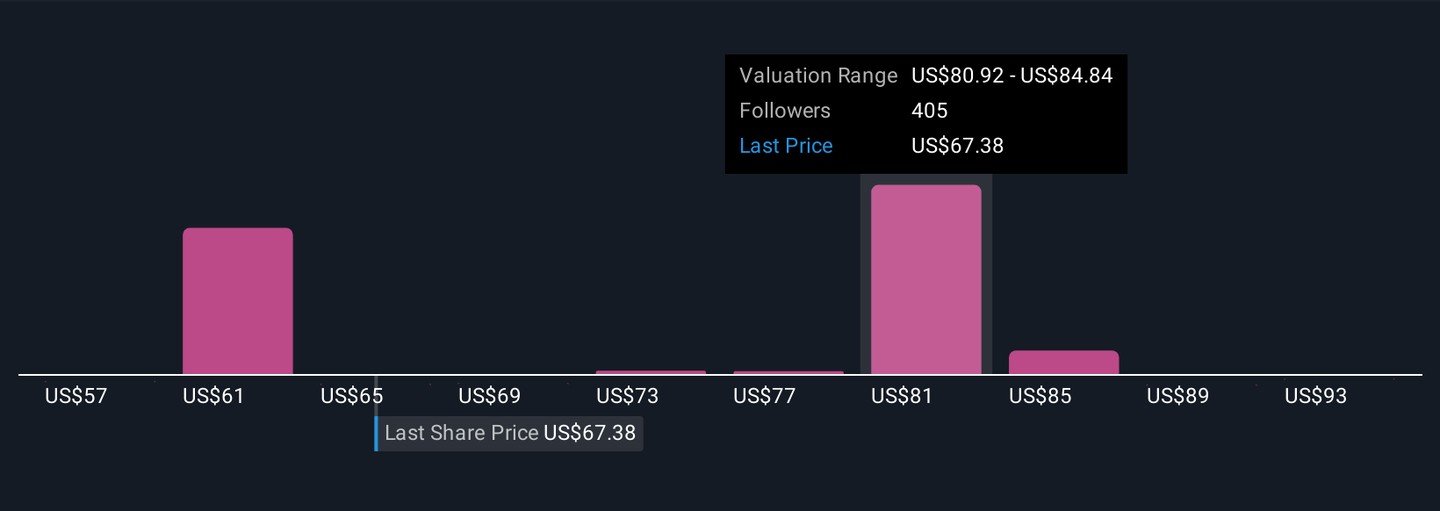Select the US$93 axis label
The image size is (1440, 511).
pos(1316,396)
